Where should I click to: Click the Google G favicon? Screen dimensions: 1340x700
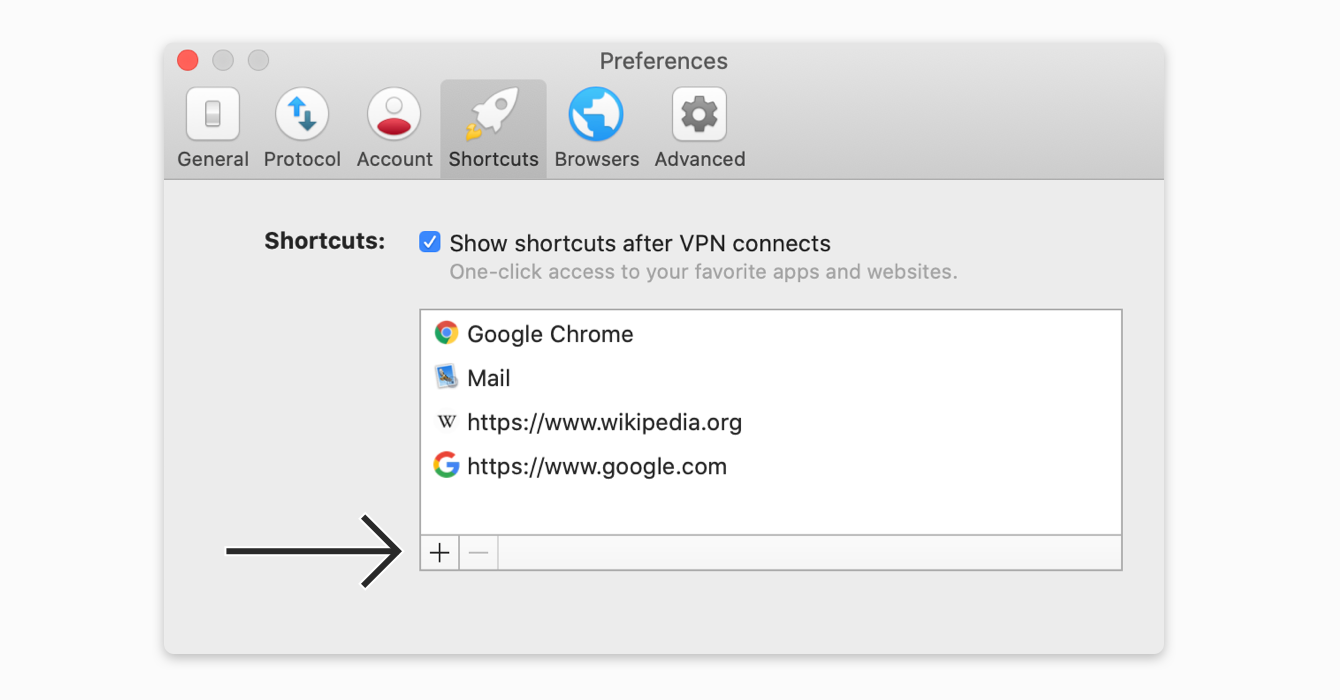(446, 465)
